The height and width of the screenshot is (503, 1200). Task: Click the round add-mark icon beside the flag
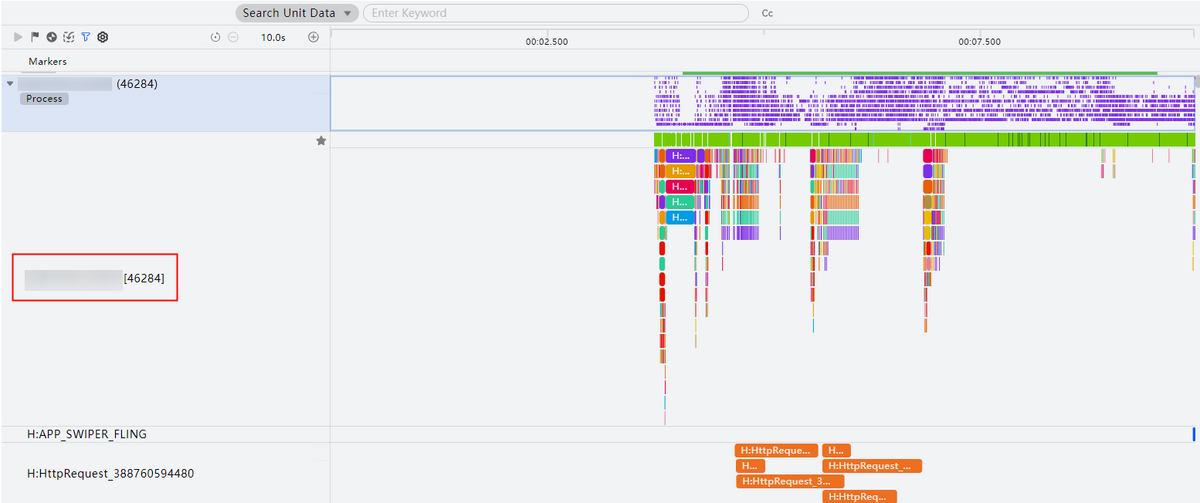click(51, 37)
